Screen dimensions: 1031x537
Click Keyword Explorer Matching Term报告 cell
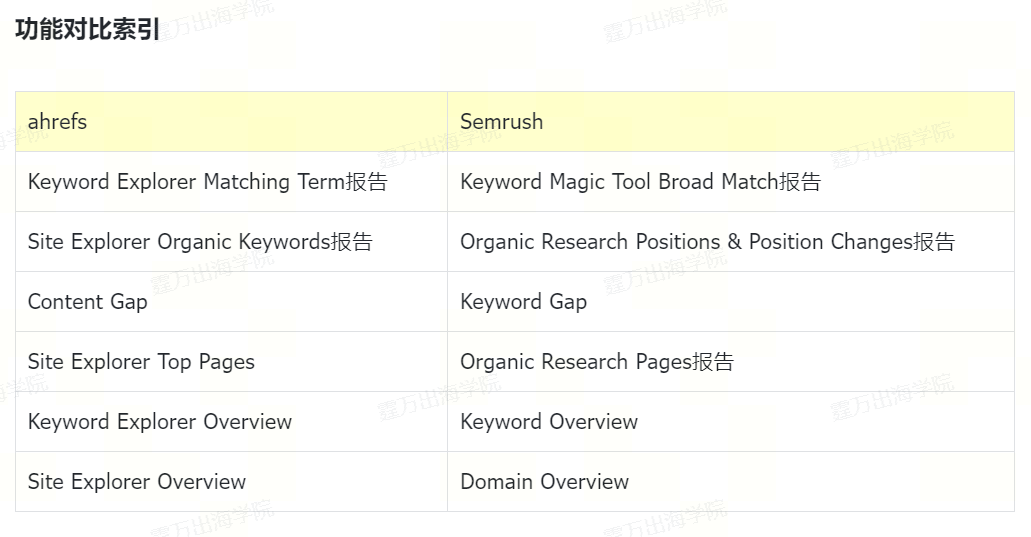(x=208, y=182)
